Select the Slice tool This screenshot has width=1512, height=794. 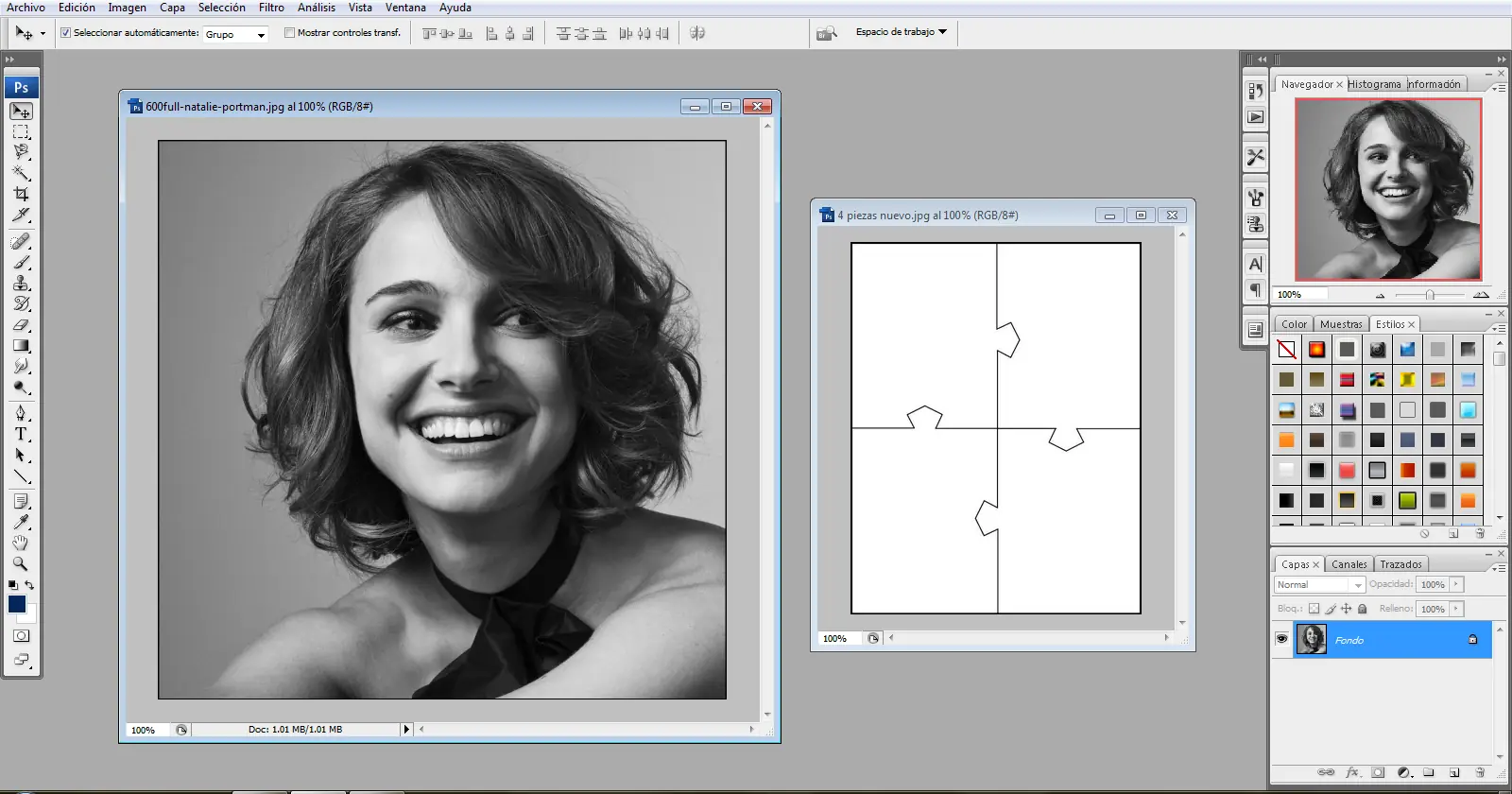[x=21, y=215]
